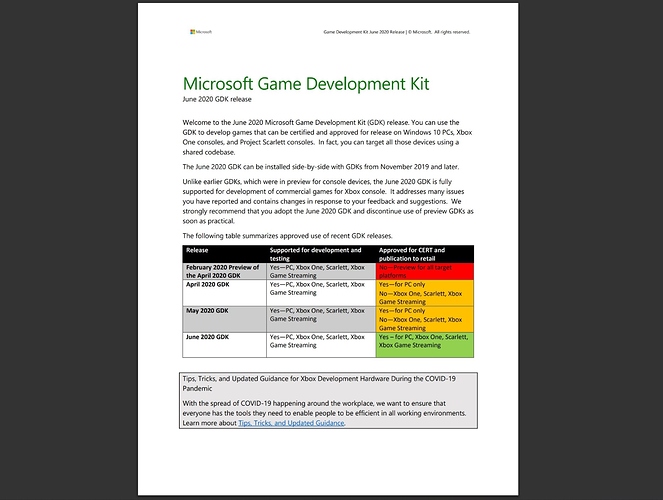
Task: Click 'The following table summarizes approved use' sentence
Action: pos(288,236)
